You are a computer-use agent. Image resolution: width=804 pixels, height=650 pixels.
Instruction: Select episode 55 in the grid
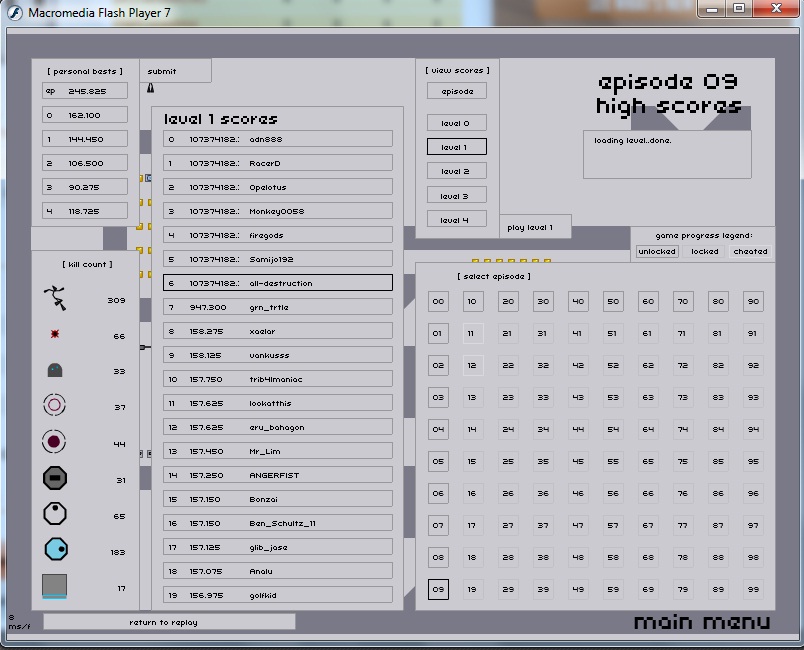(x=613, y=462)
